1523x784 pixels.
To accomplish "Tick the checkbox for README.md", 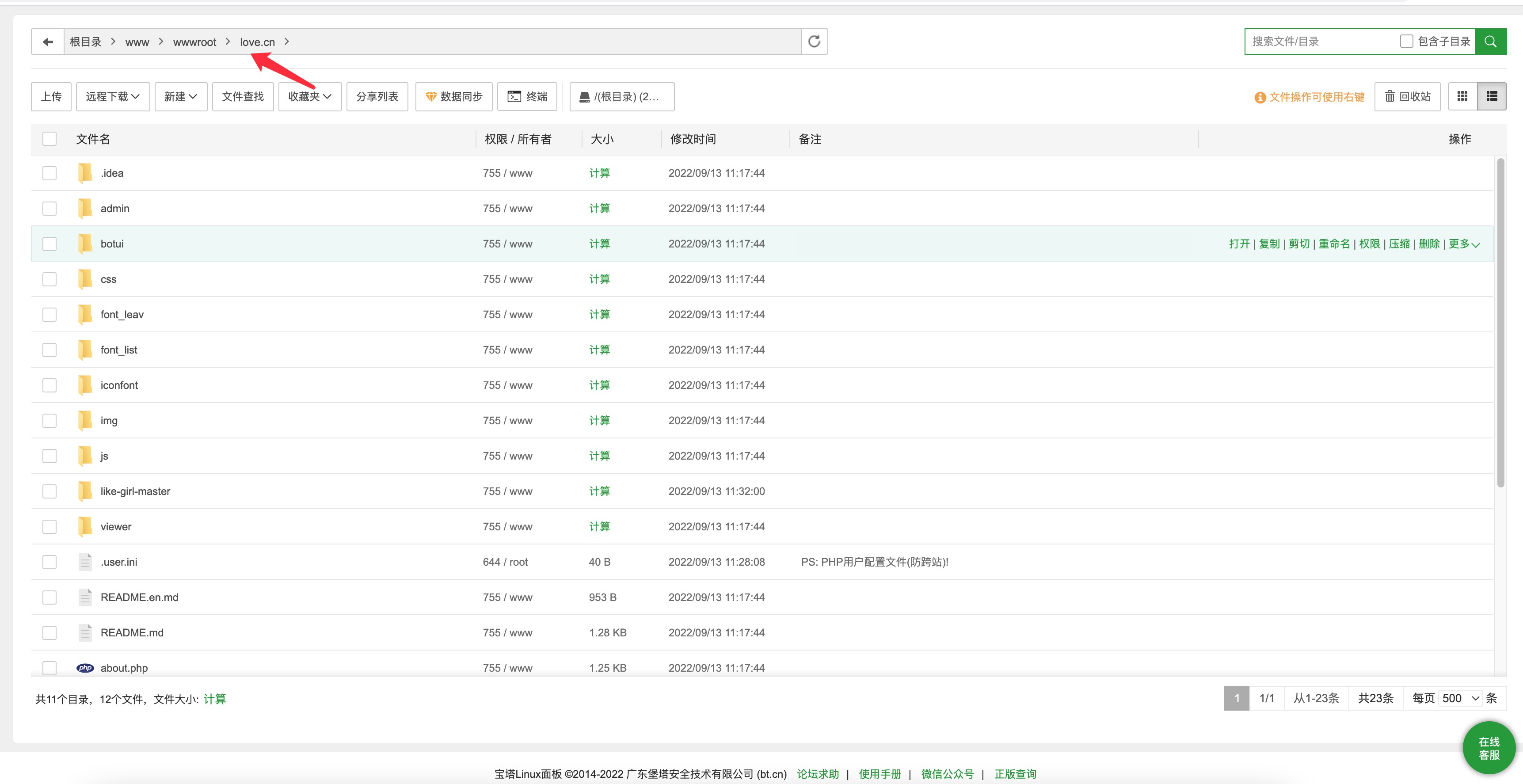I will (x=49, y=633).
